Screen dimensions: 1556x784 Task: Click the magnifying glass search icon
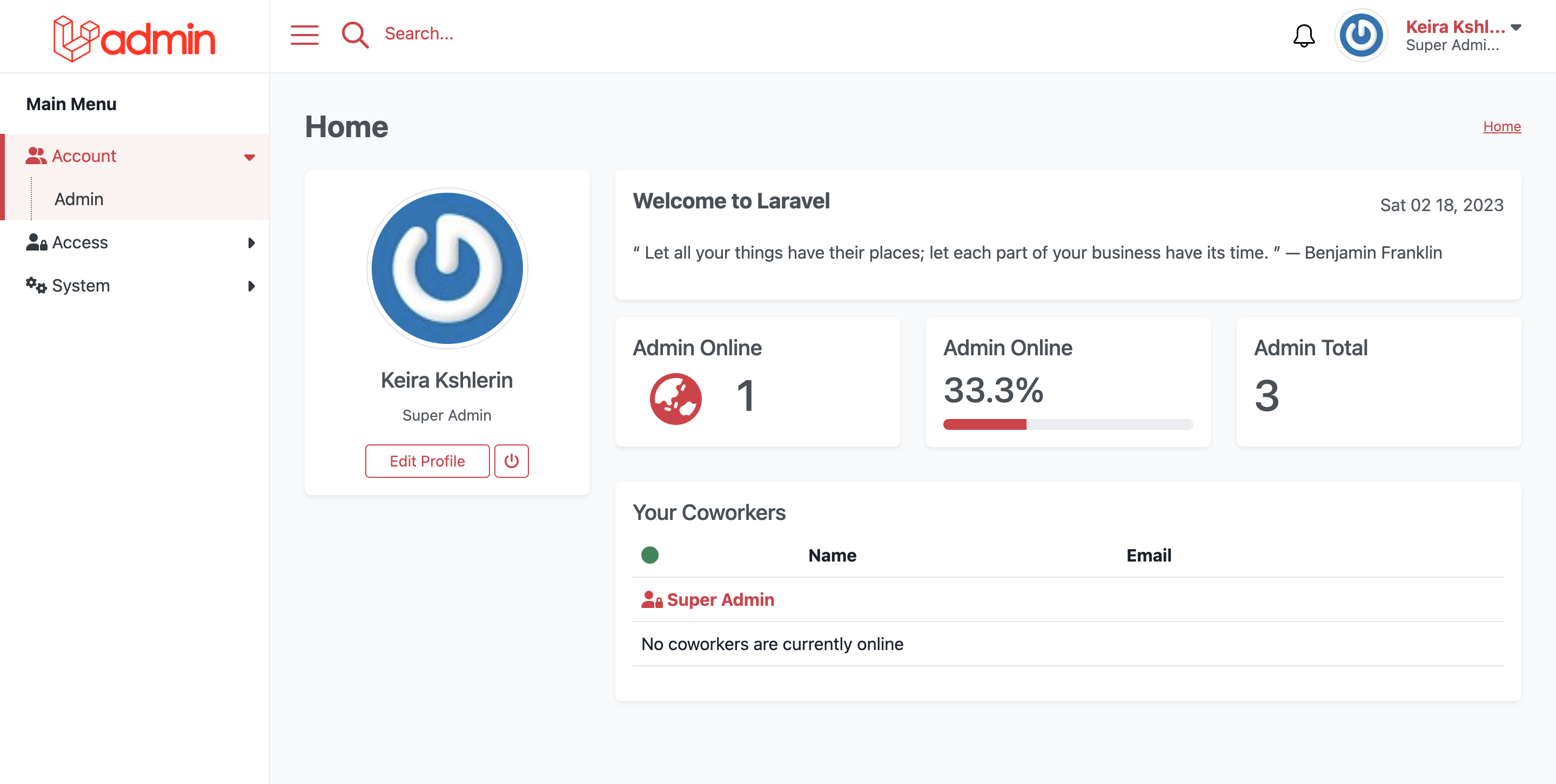coord(354,35)
